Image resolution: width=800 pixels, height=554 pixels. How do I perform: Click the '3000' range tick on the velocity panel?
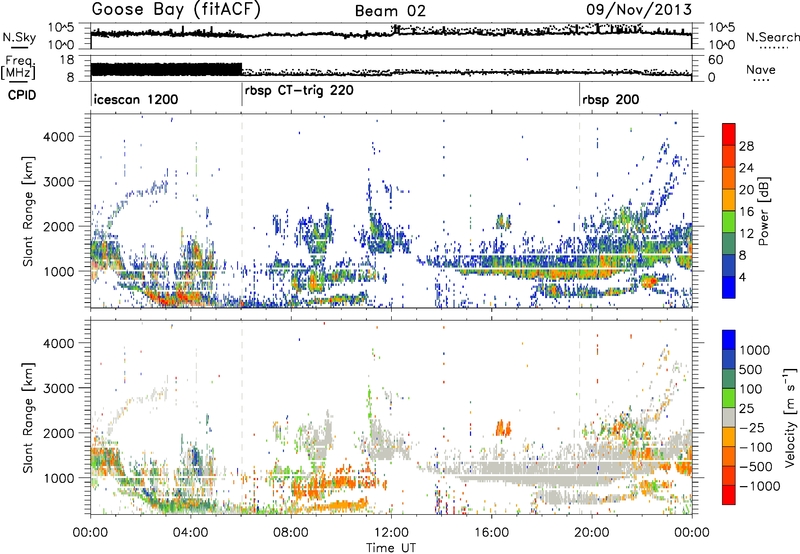[x=59, y=388]
